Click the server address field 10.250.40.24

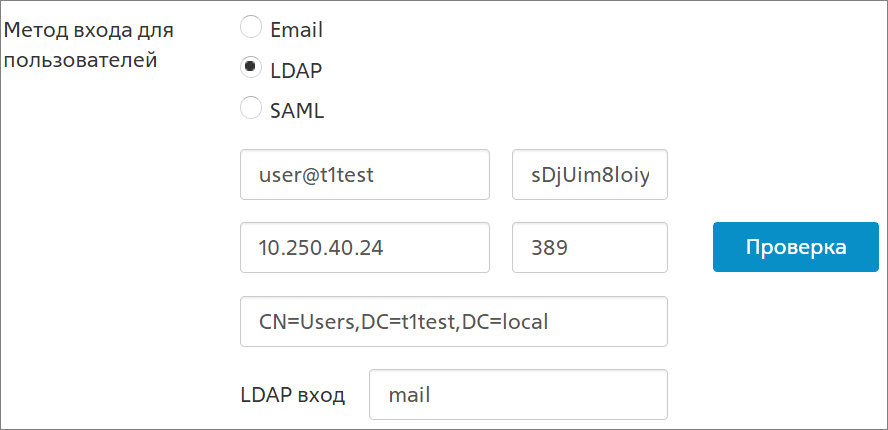tap(365, 248)
